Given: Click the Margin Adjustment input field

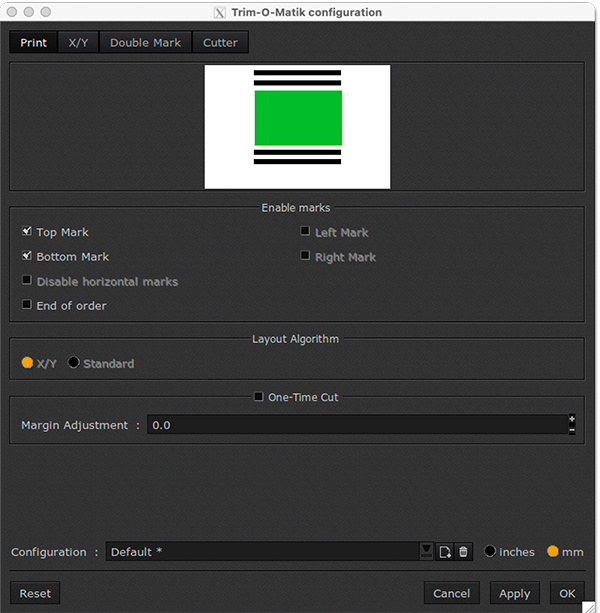Looking at the screenshot, I should coord(355,425).
